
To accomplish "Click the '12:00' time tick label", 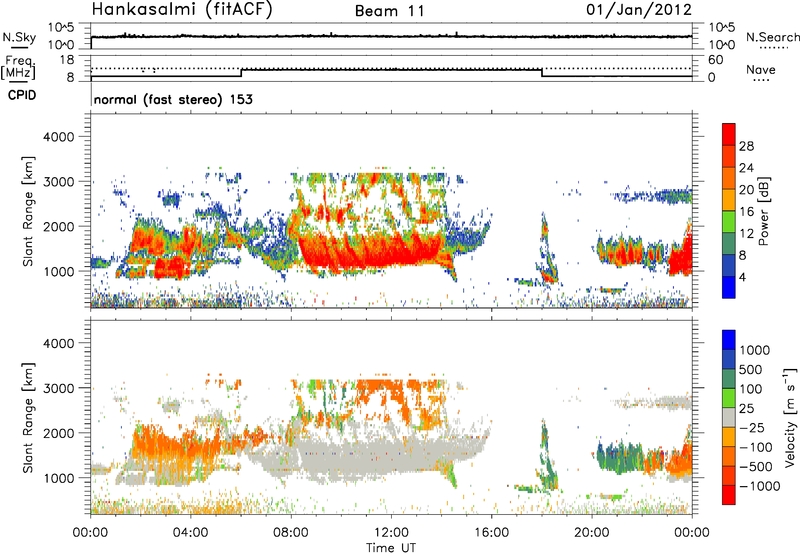I will point(391,533).
